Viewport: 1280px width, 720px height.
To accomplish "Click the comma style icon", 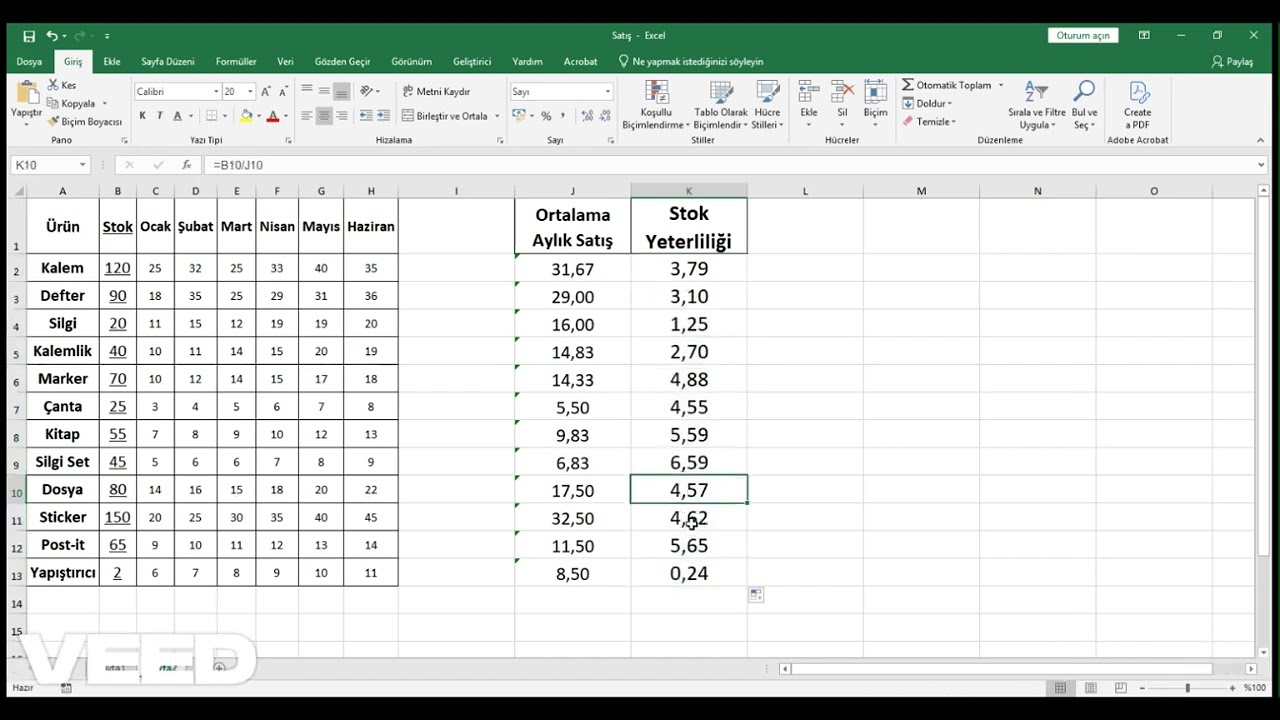I will click(x=562, y=116).
